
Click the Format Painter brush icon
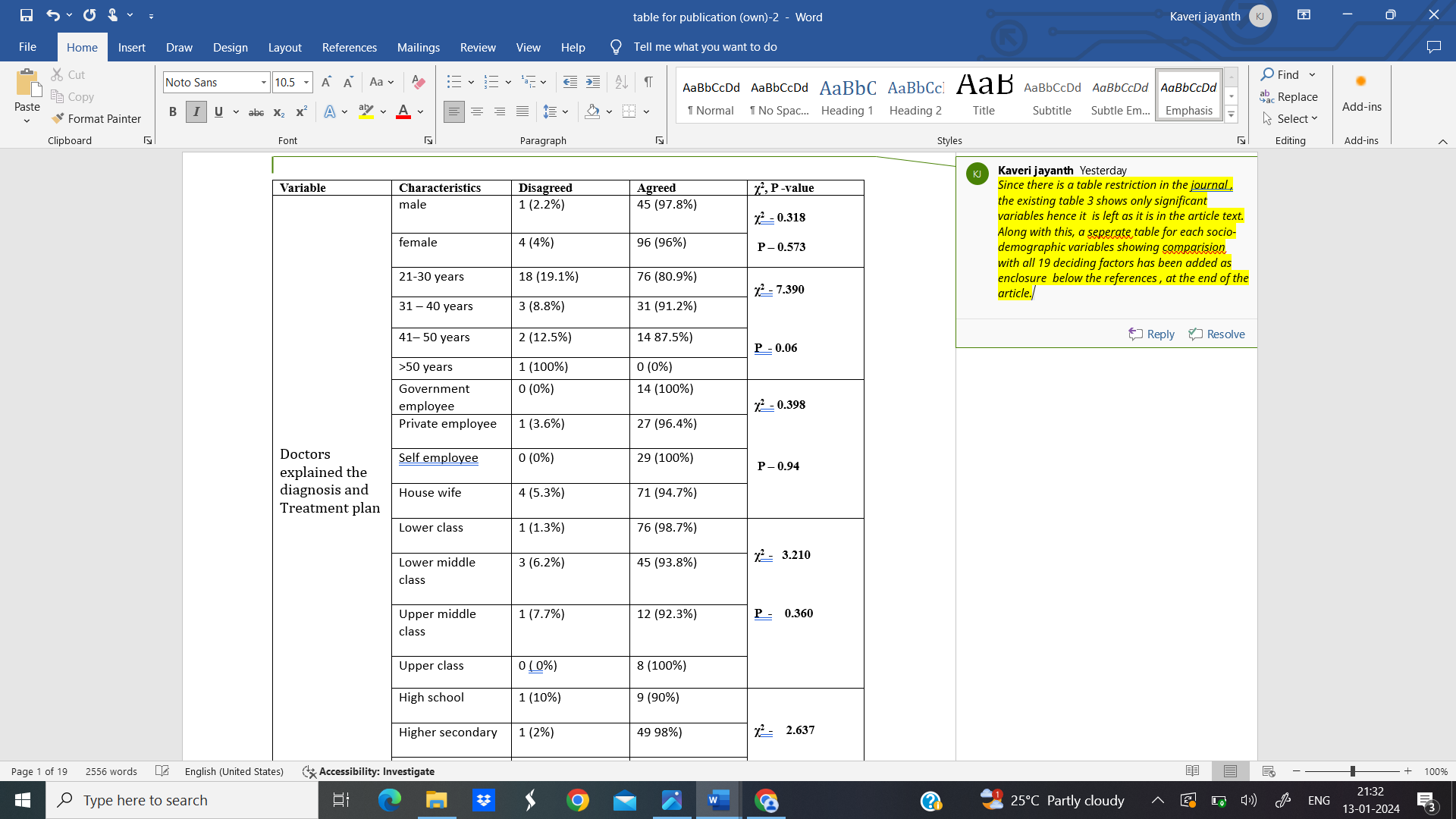pyautogui.click(x=58, y=118)
